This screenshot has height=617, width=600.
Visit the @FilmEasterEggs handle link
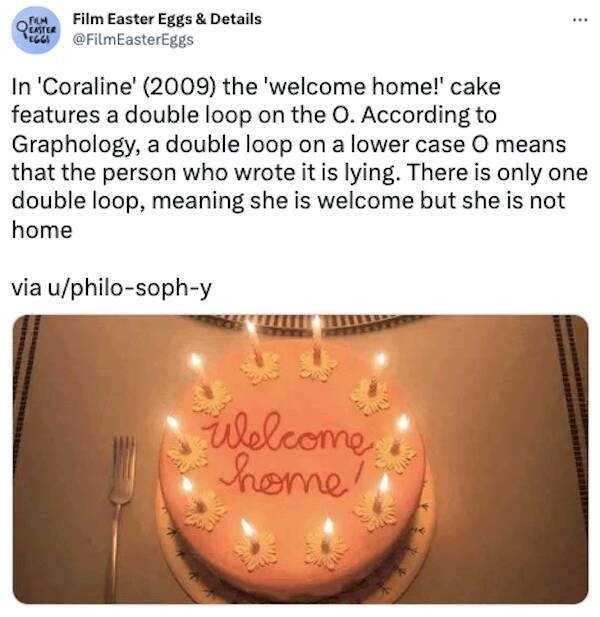[133, 40]
